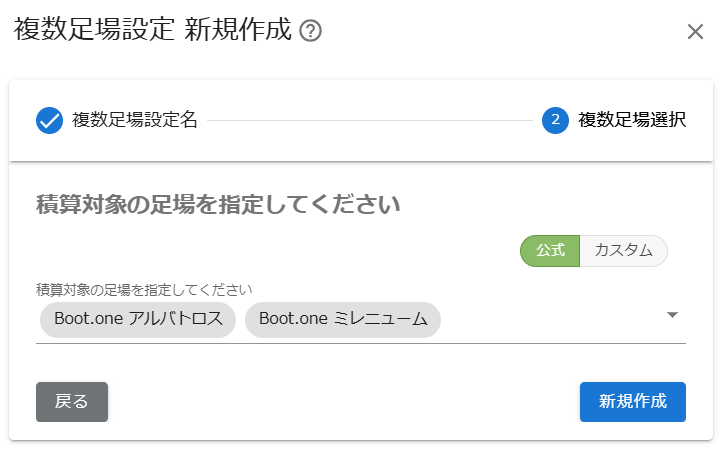Focus the empty area of scaffold select field
Viewport: 723px width, 449px height.
point(551,319)
